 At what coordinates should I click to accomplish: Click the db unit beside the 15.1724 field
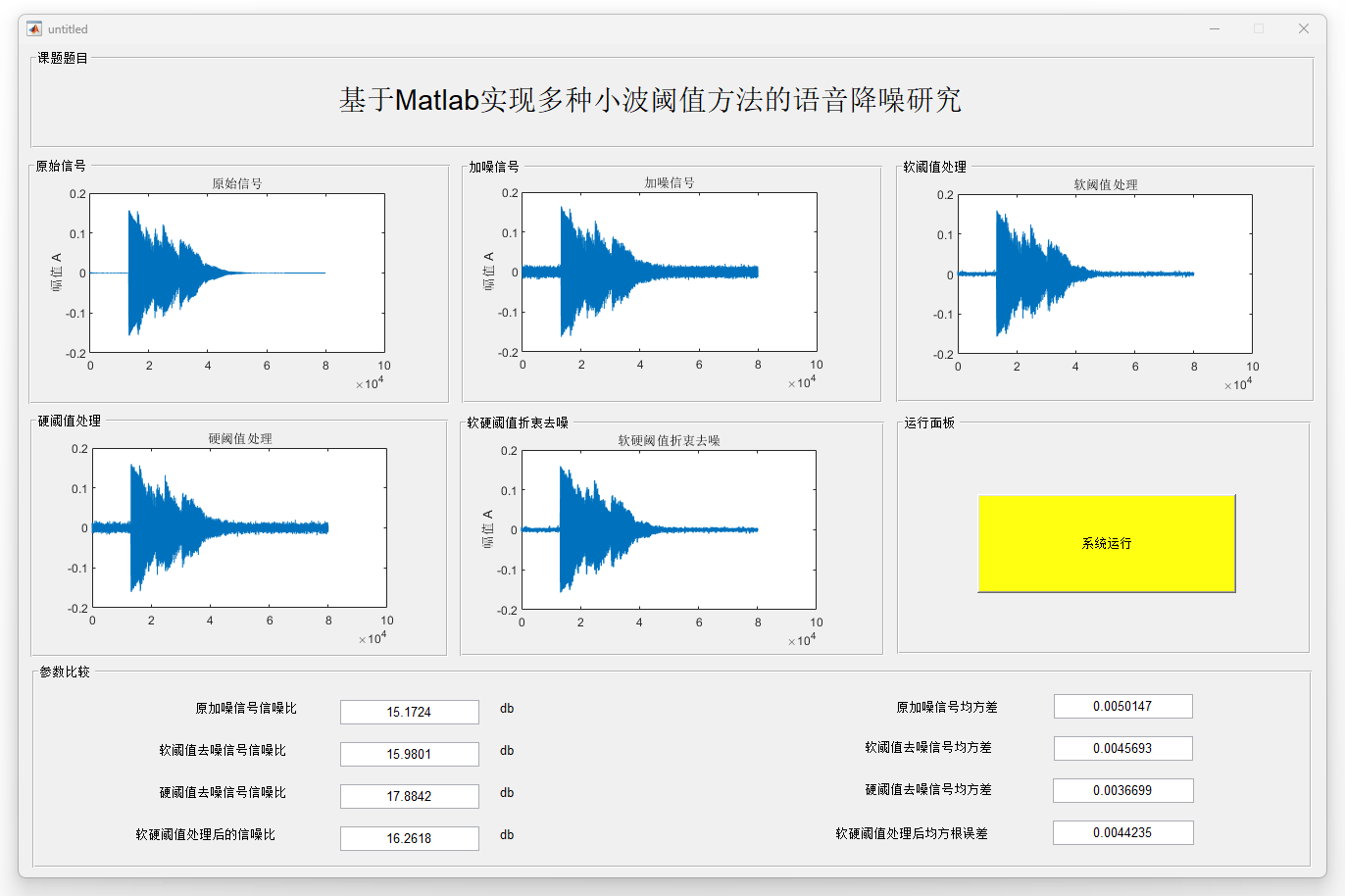(x=507, y=708)
